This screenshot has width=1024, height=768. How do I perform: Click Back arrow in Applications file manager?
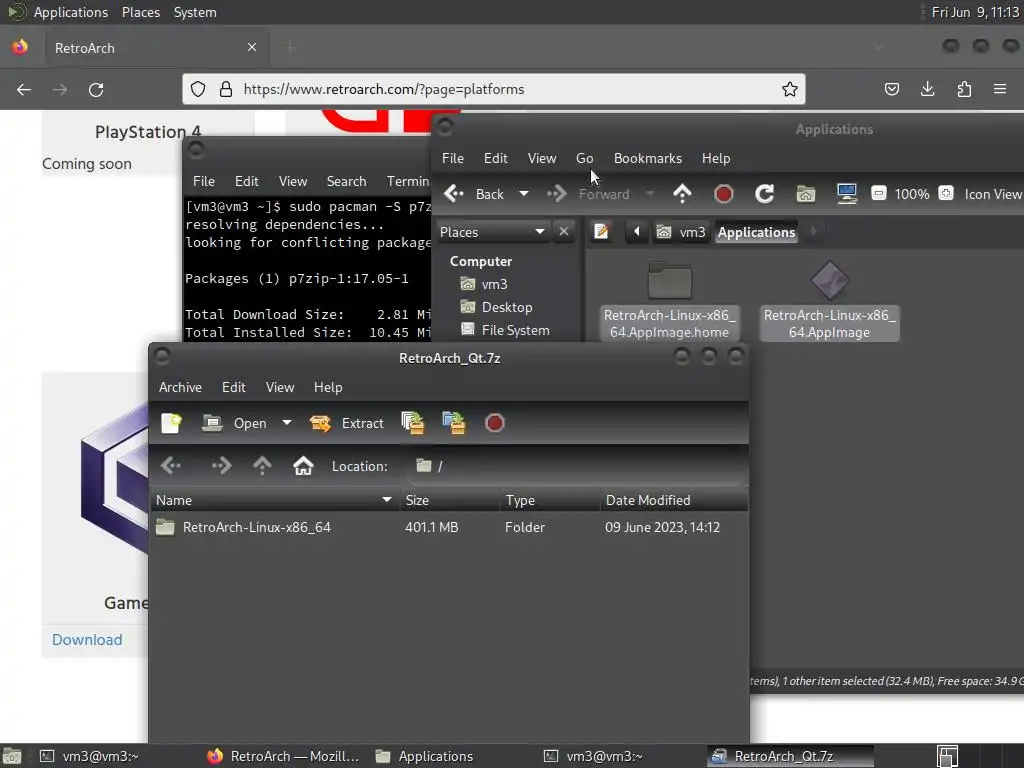[473, 194]
